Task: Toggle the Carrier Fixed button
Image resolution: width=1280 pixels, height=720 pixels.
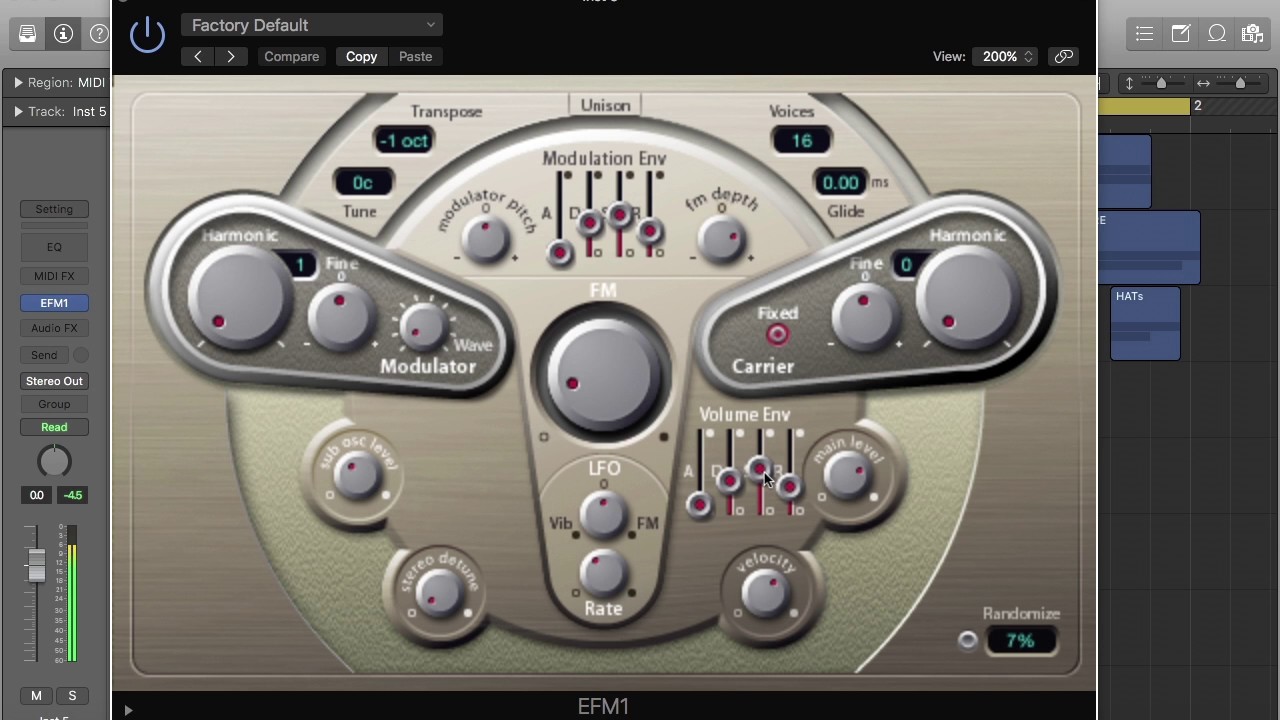Action: click(x=777, y=335)
